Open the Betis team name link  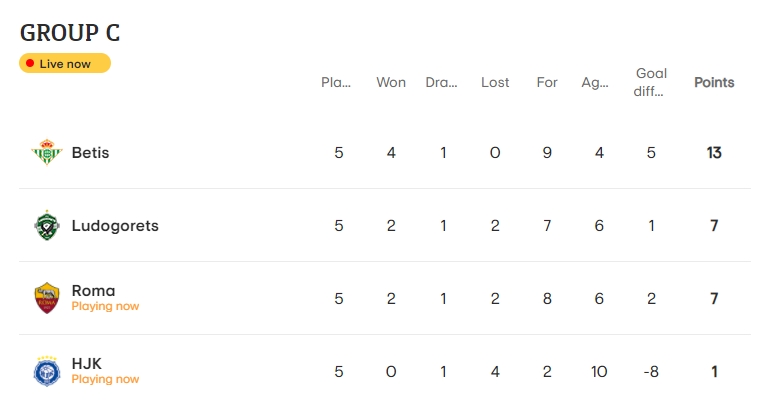coord(91,153)
